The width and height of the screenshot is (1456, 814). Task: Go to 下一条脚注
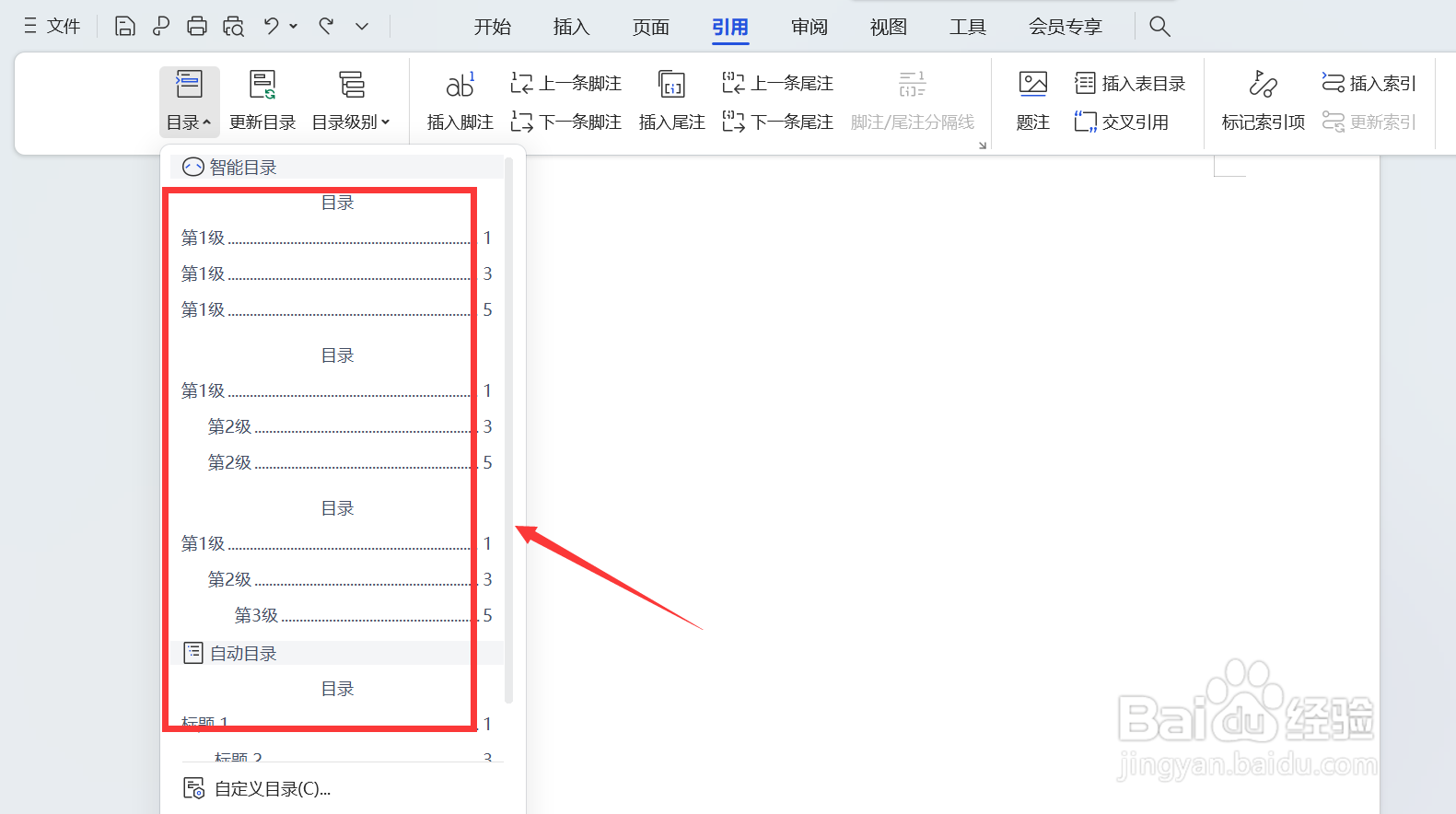[566, 122]
